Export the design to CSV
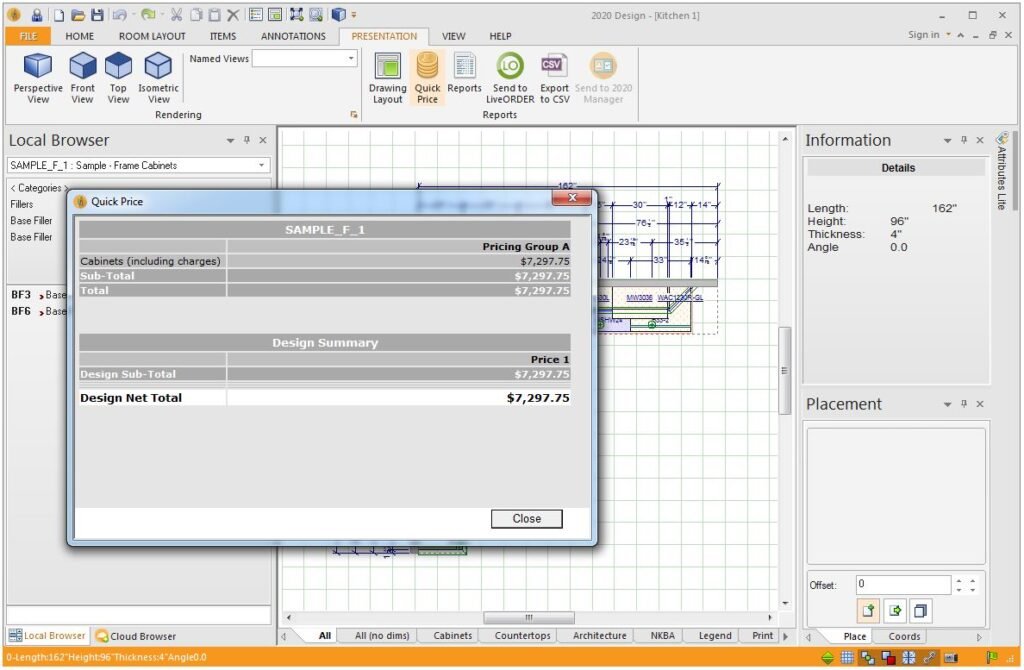This screenshot has height=670, width=1024. (x=554, y=78)
